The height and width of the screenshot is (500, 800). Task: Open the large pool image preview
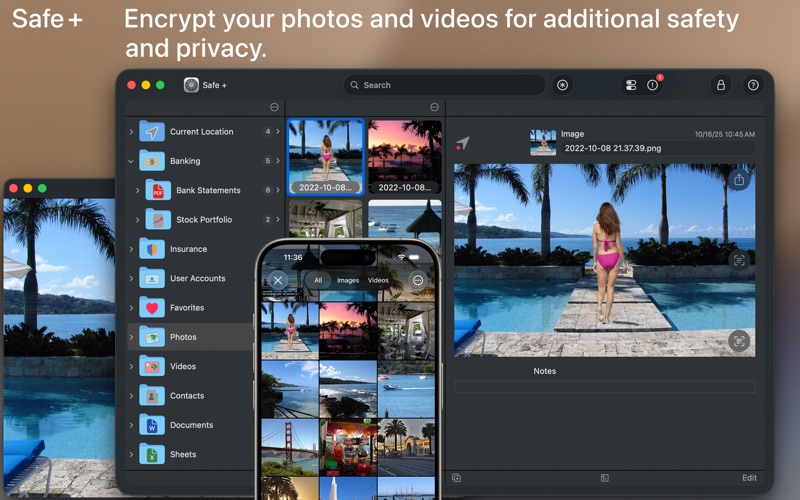click(x=605, y=260)
